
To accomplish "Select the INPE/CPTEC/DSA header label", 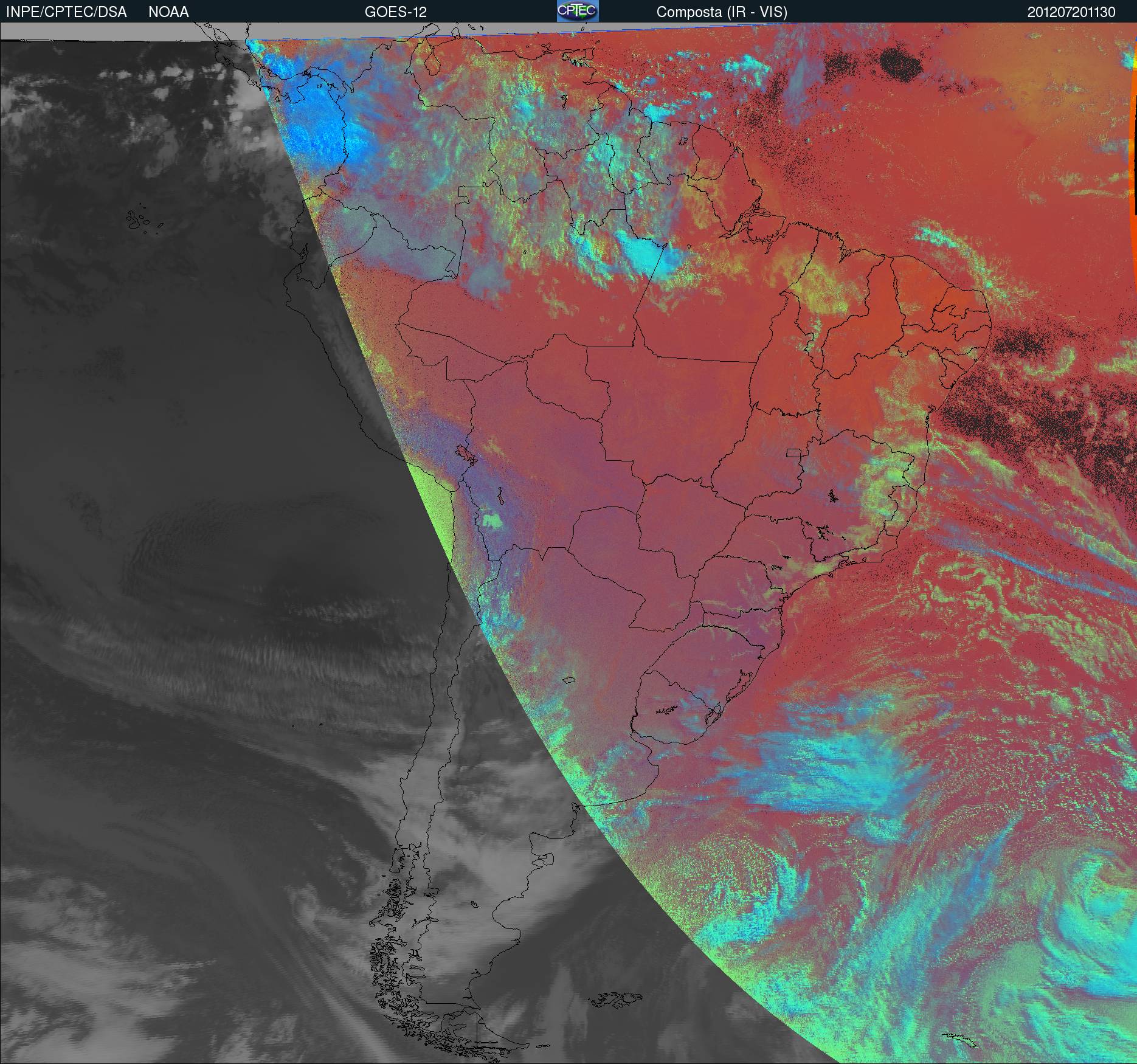I will [66, 12].
